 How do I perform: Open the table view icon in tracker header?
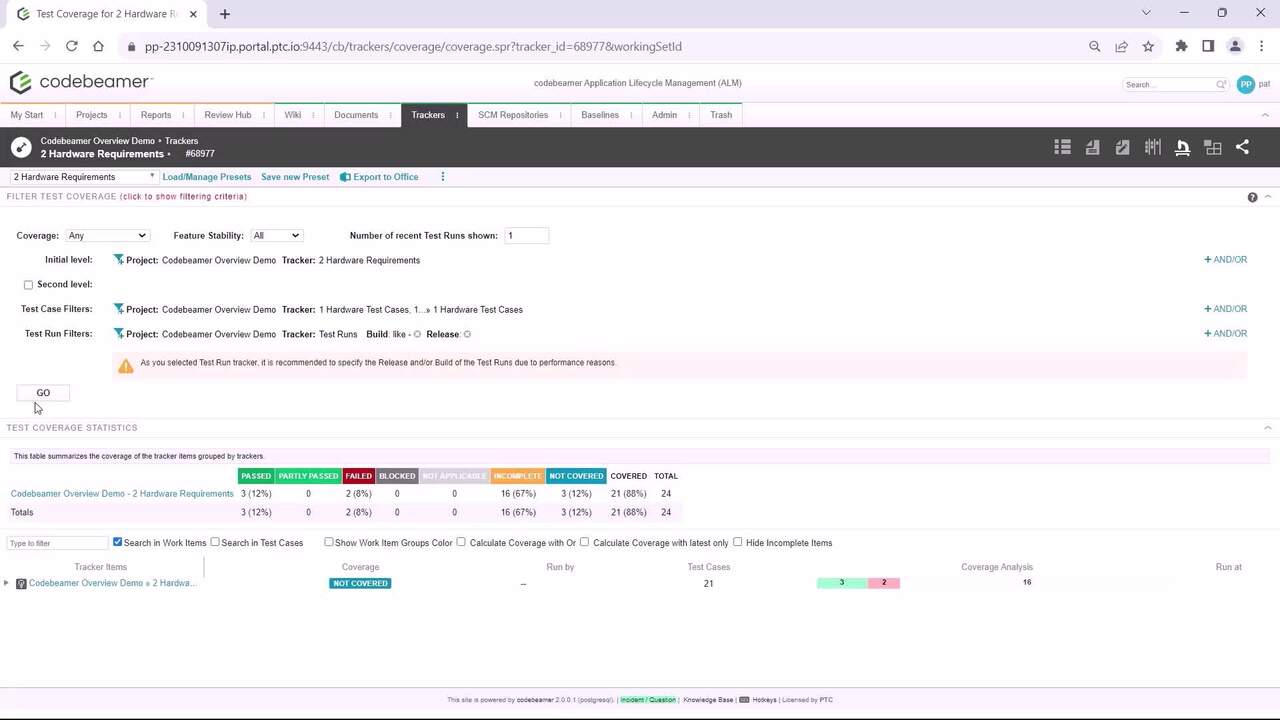click(1062, 147)
